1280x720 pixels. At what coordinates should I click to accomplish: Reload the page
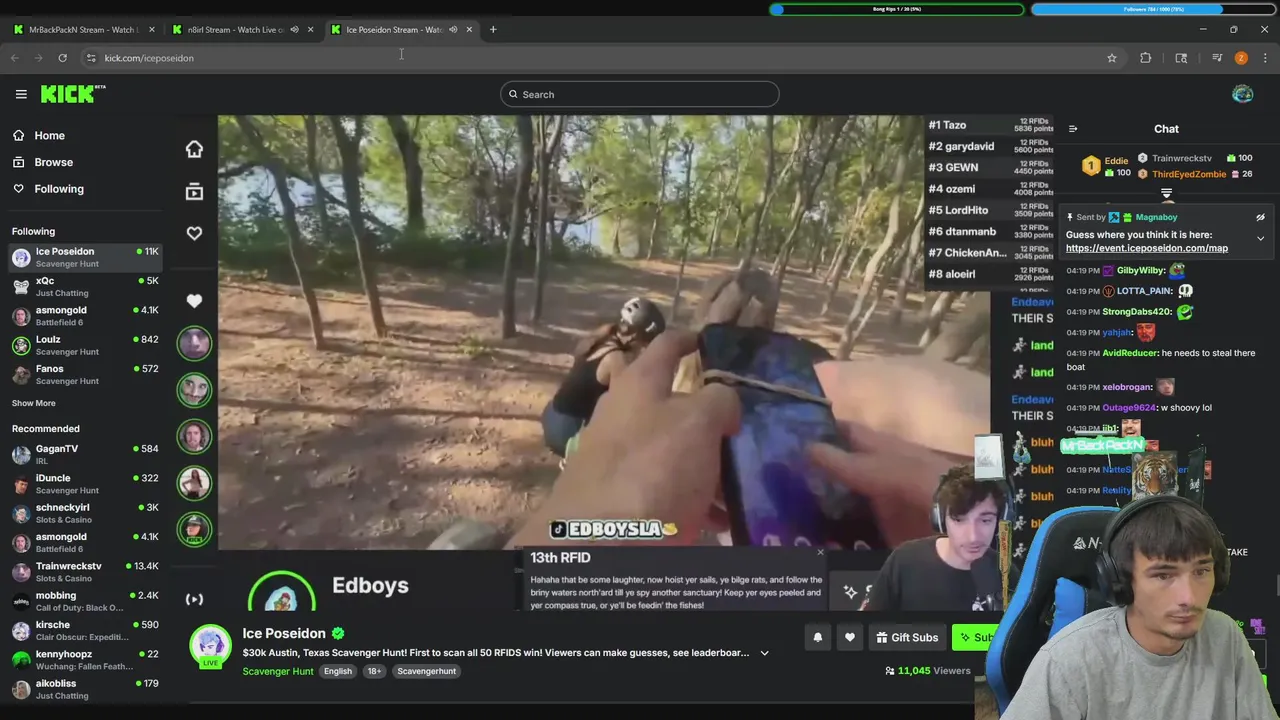62,58
